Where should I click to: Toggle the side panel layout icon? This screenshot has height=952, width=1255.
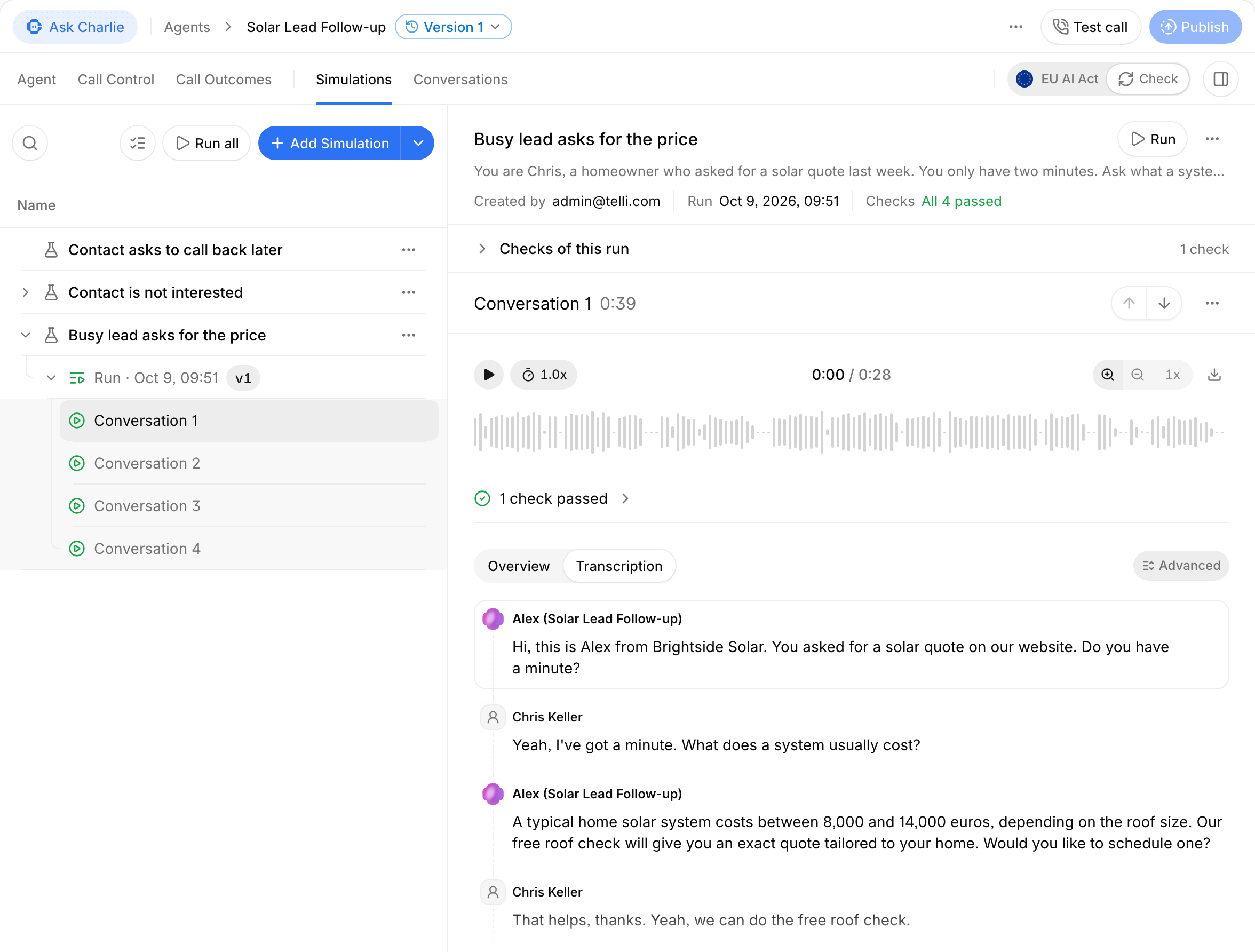point(1221,79)
